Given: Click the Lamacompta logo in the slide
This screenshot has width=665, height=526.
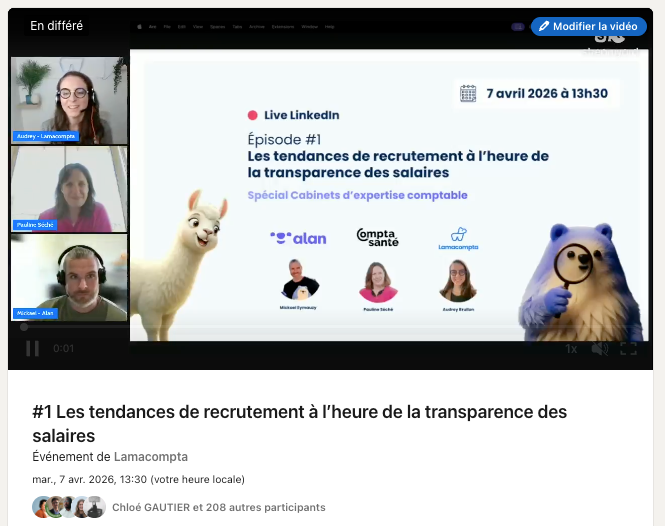Looking at the screenshot, I should tap(458, 239).
